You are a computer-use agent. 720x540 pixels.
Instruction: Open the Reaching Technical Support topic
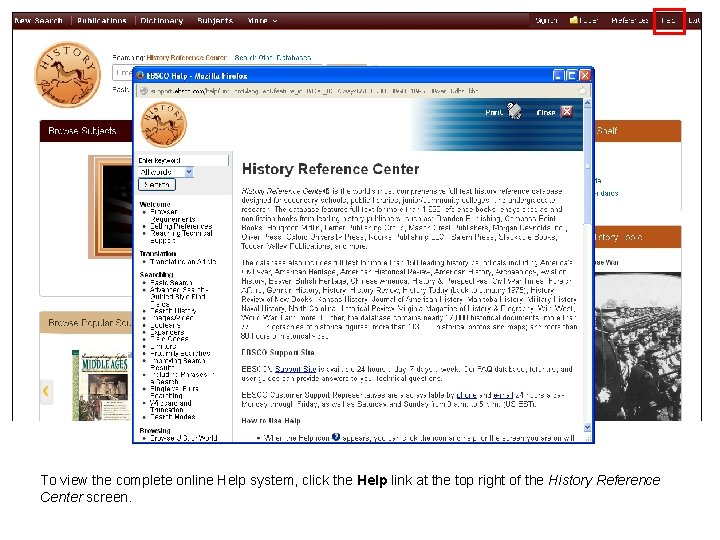[181, 236]
